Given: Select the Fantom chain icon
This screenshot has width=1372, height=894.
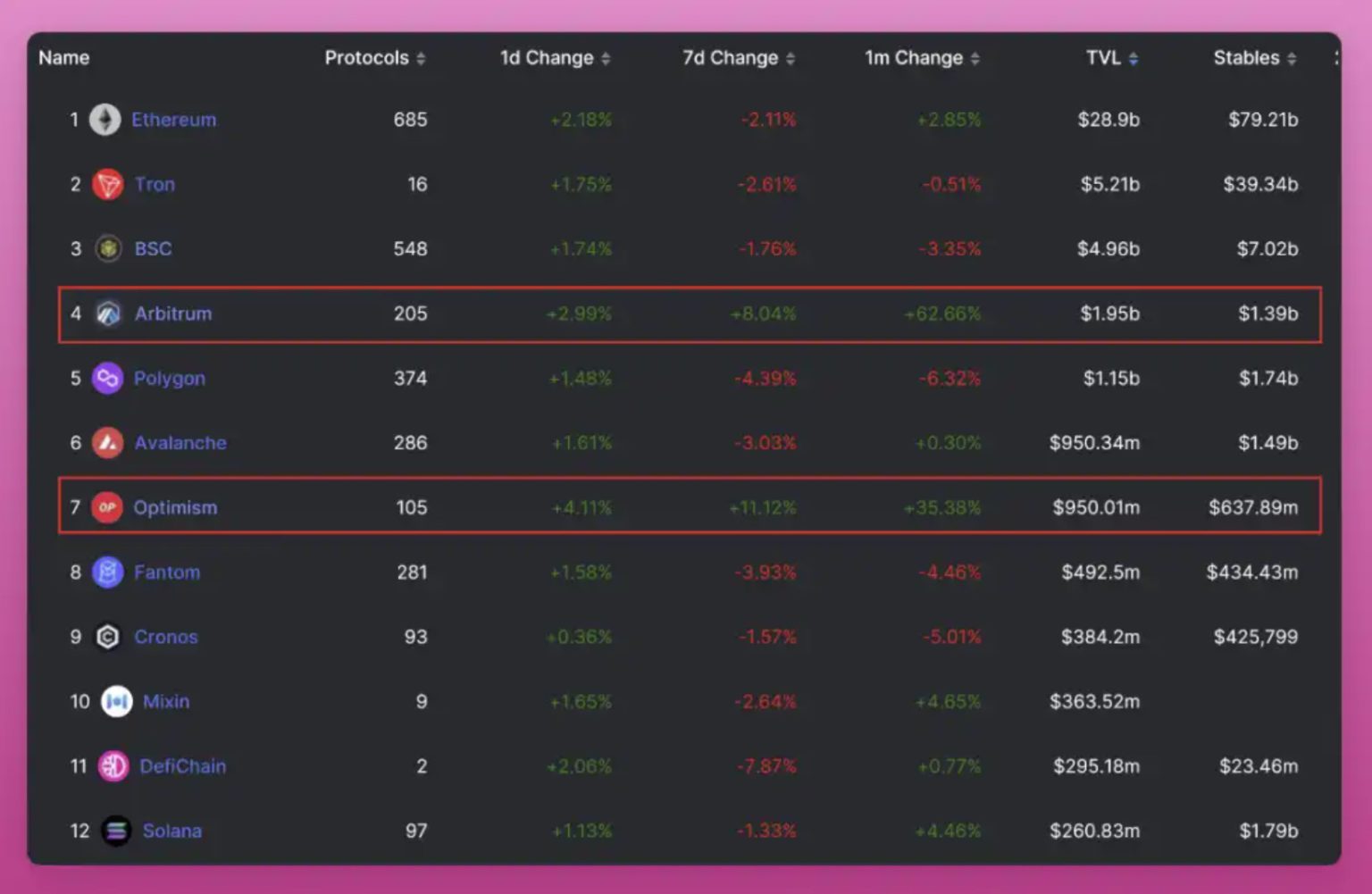Looking at the screenshot, I should tap(106, 572).
